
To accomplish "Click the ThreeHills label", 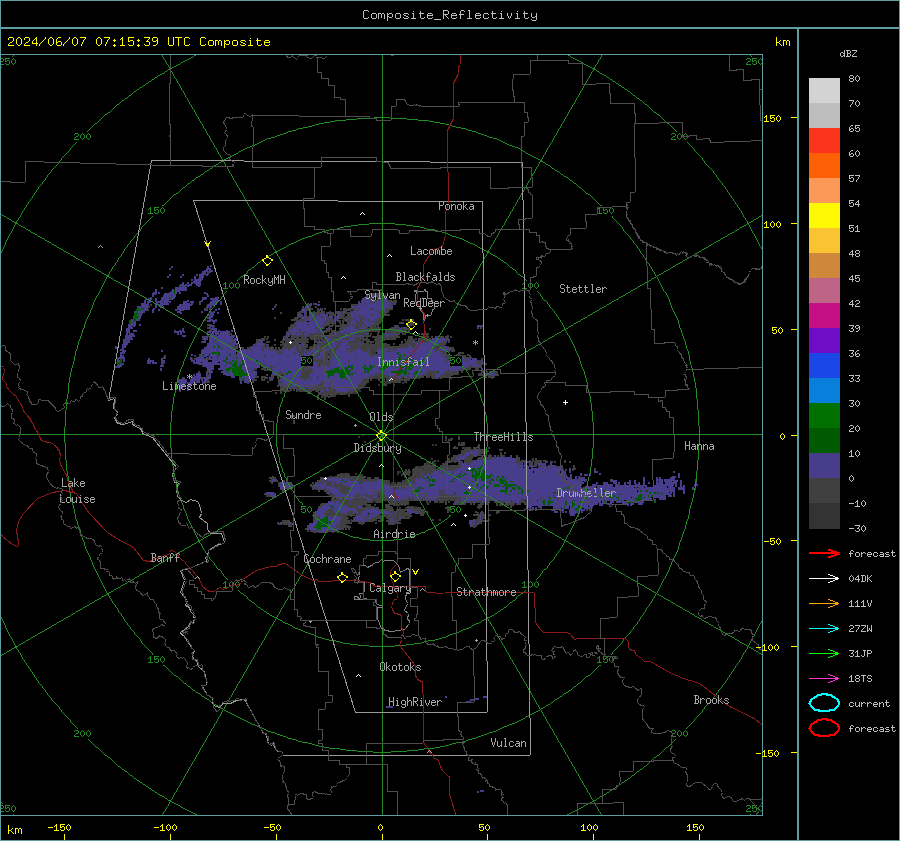I will [503, 437].
